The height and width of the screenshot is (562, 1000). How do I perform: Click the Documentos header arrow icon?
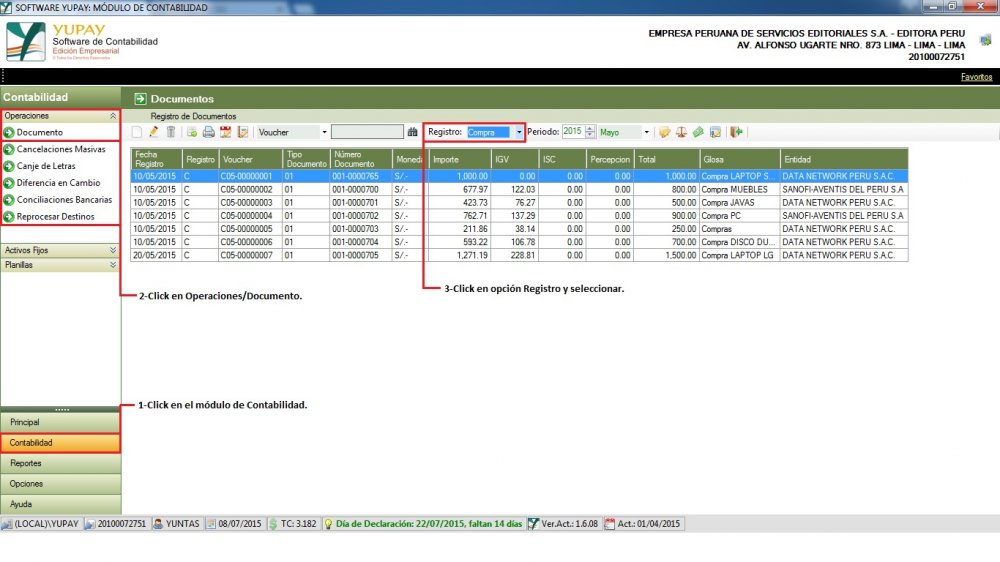pos(140,99)
